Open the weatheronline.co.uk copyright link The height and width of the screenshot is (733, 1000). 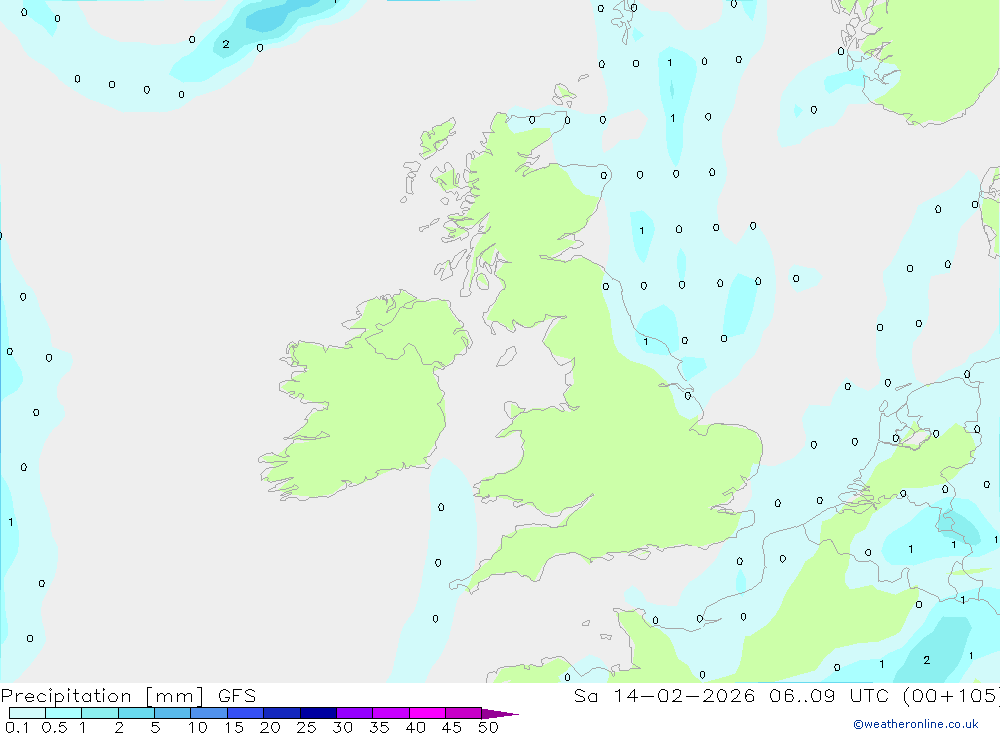[x=916, y=724]
